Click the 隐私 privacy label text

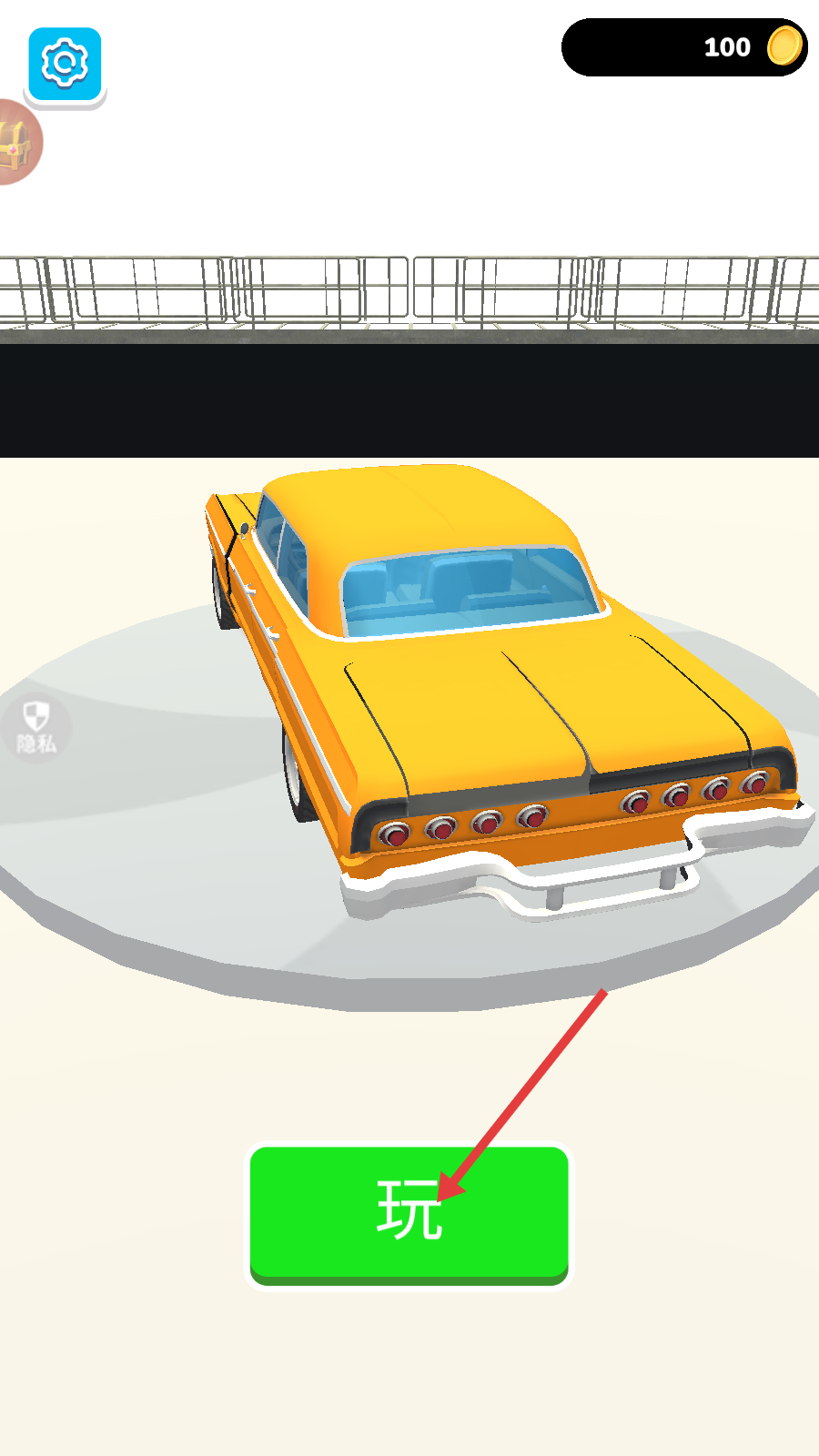pos(36,744)
